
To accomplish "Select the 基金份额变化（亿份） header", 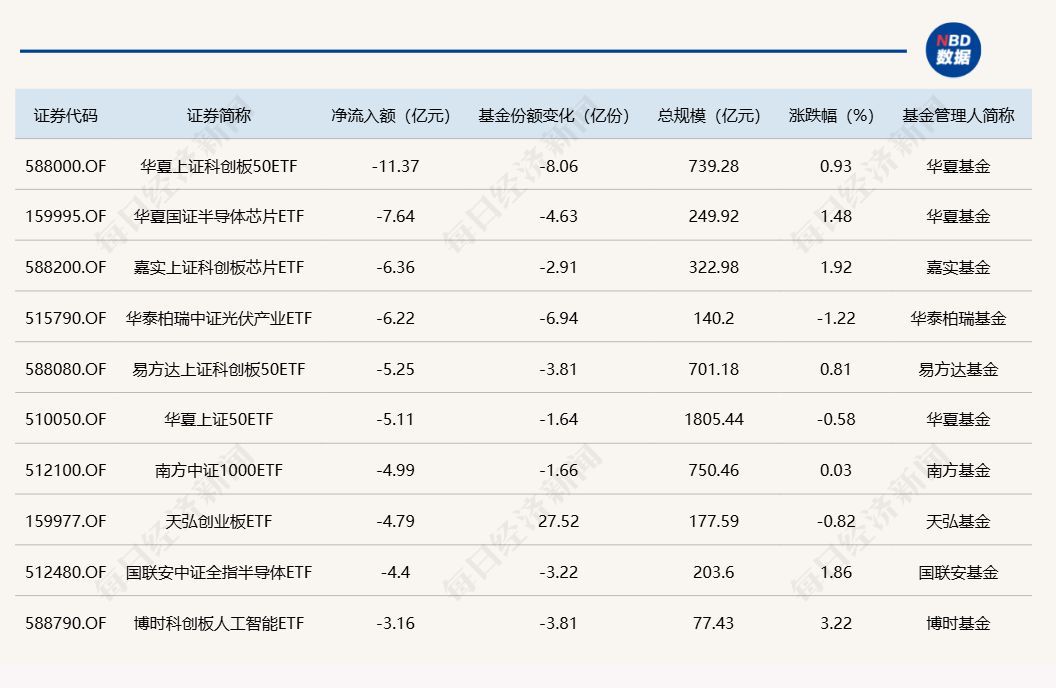I will (555, 115).
